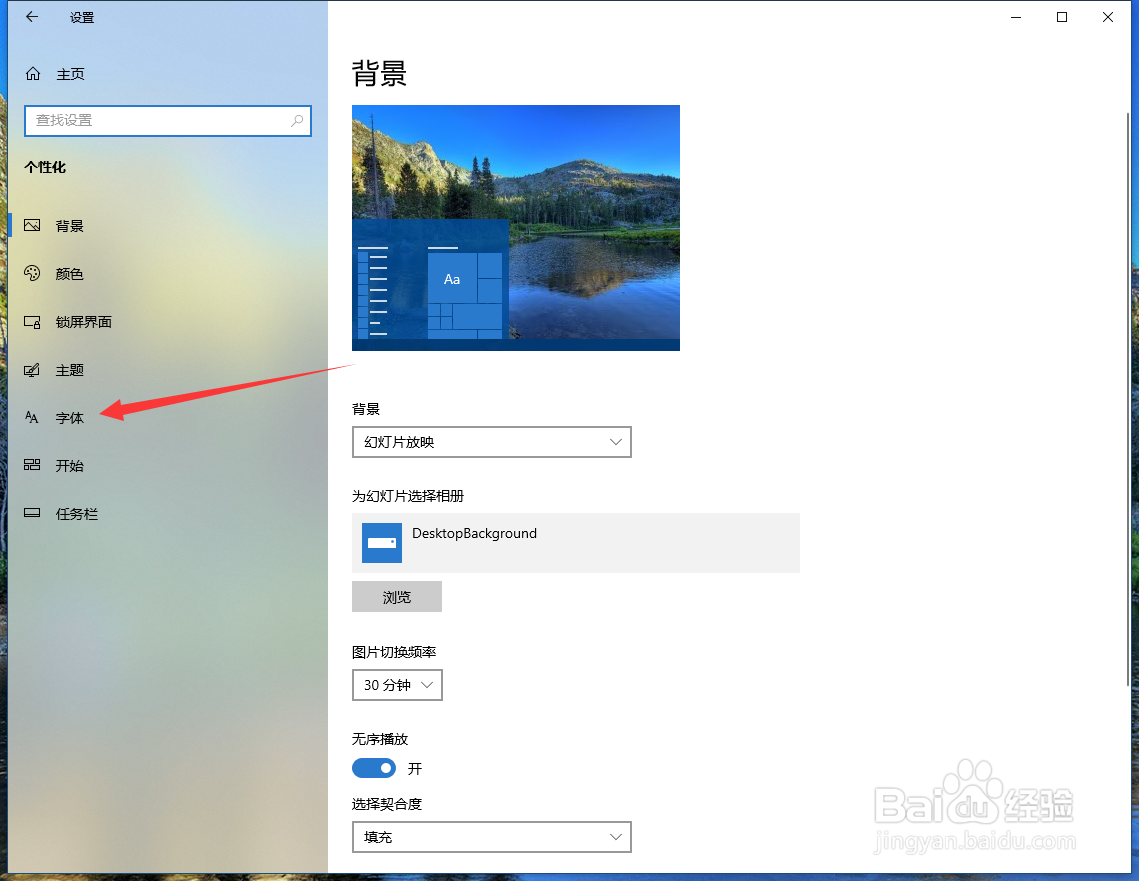Click the desktop background preview thumbnail
Viewport: 1139px width, 881px height.
coord(515,227)
